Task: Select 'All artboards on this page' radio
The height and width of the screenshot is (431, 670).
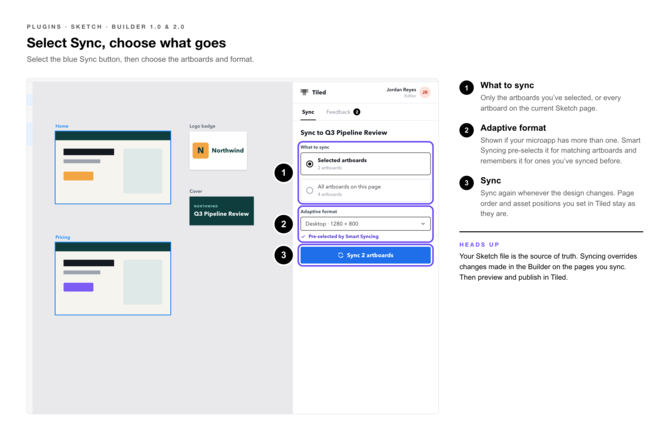Action: click(365, 190)
